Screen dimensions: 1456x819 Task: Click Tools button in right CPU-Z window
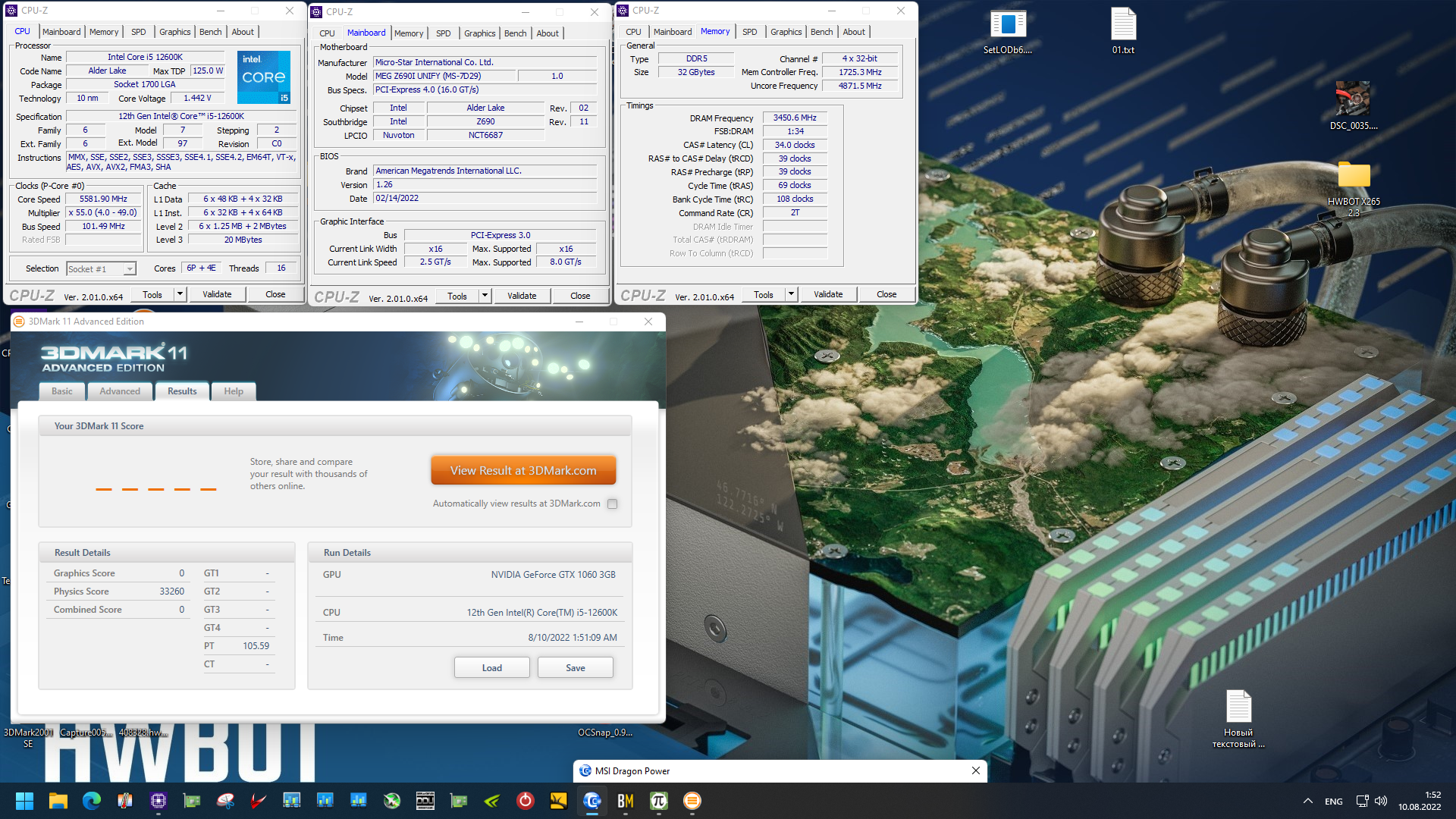coord(764,294)
